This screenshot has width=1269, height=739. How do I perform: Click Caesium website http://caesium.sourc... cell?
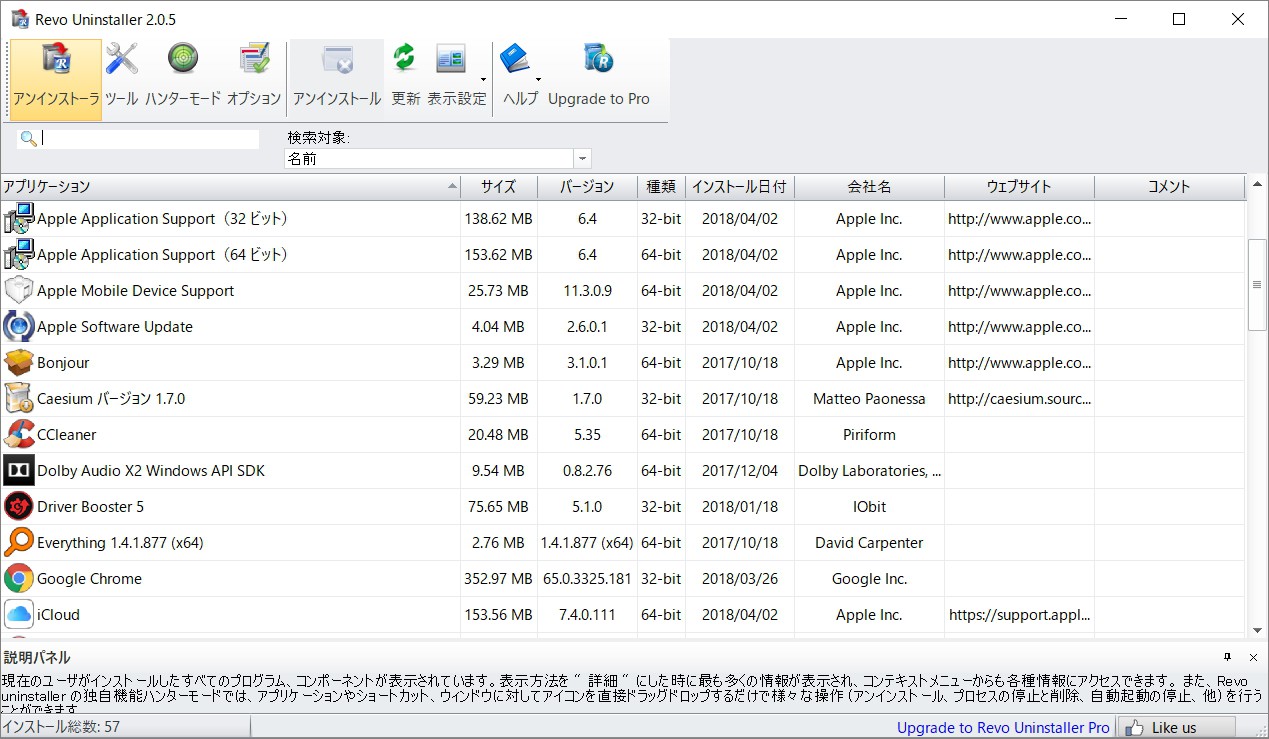tap(1019, 399)
